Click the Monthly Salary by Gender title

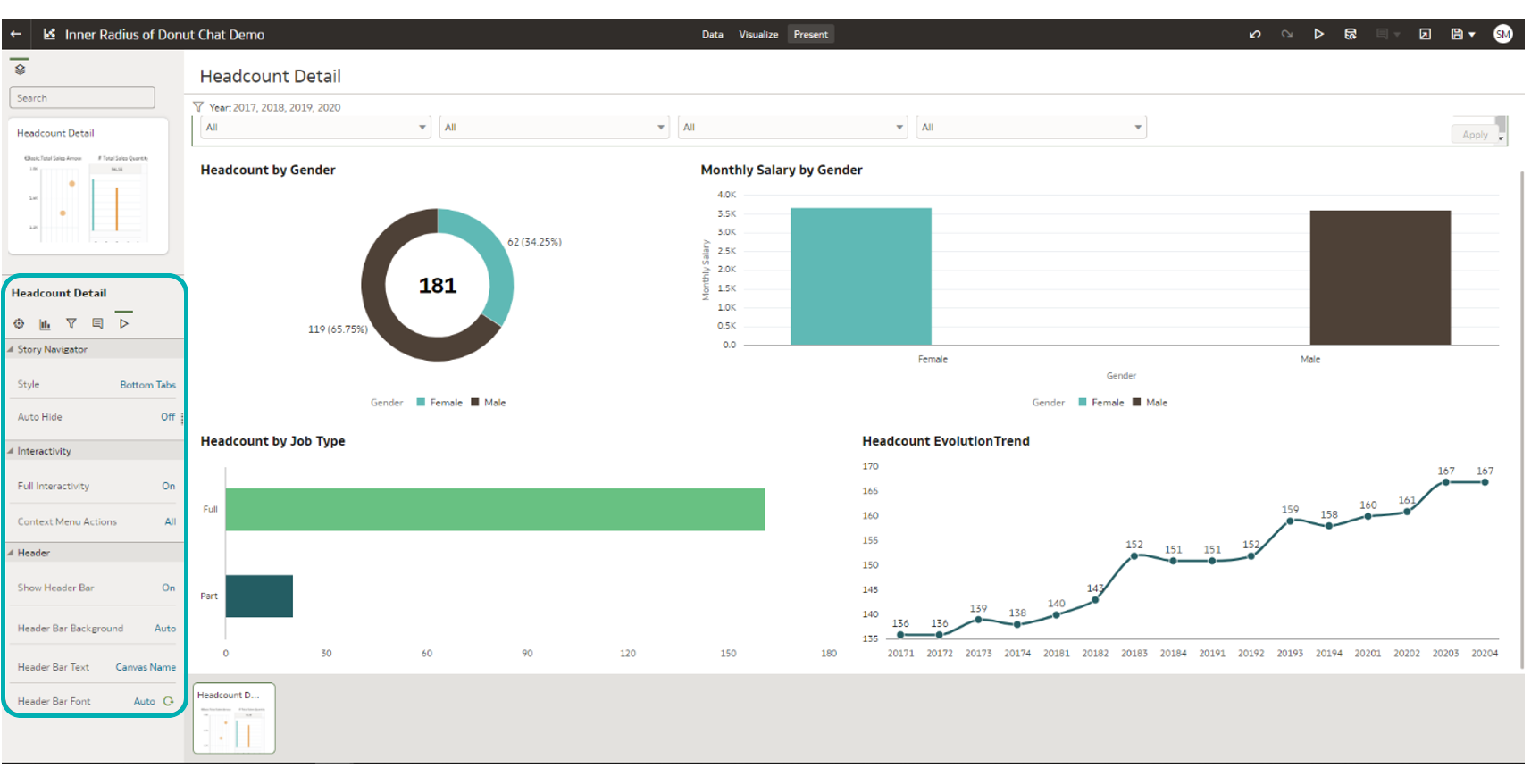(x=782, y=170)
